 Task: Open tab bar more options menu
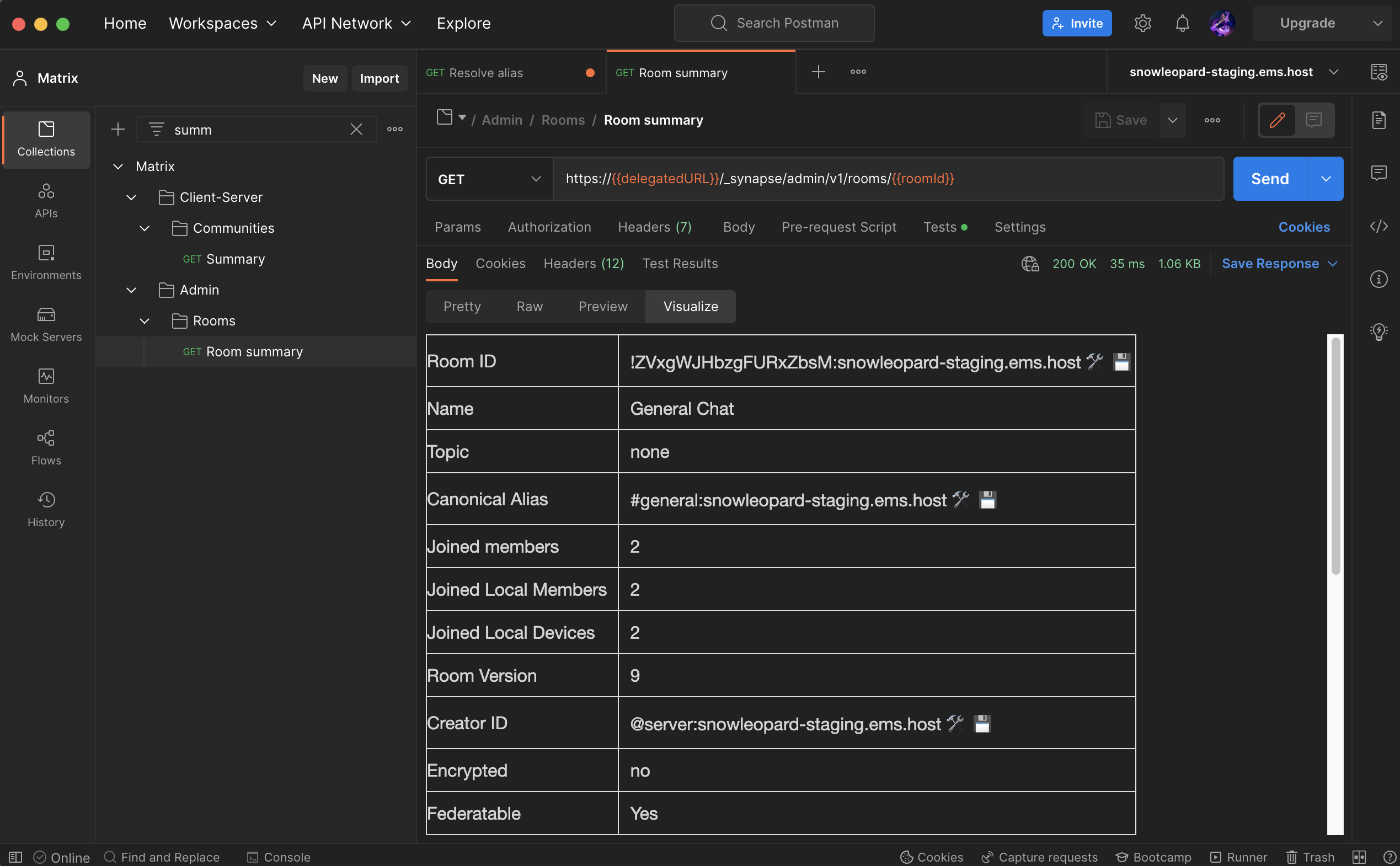pos(858,72)
